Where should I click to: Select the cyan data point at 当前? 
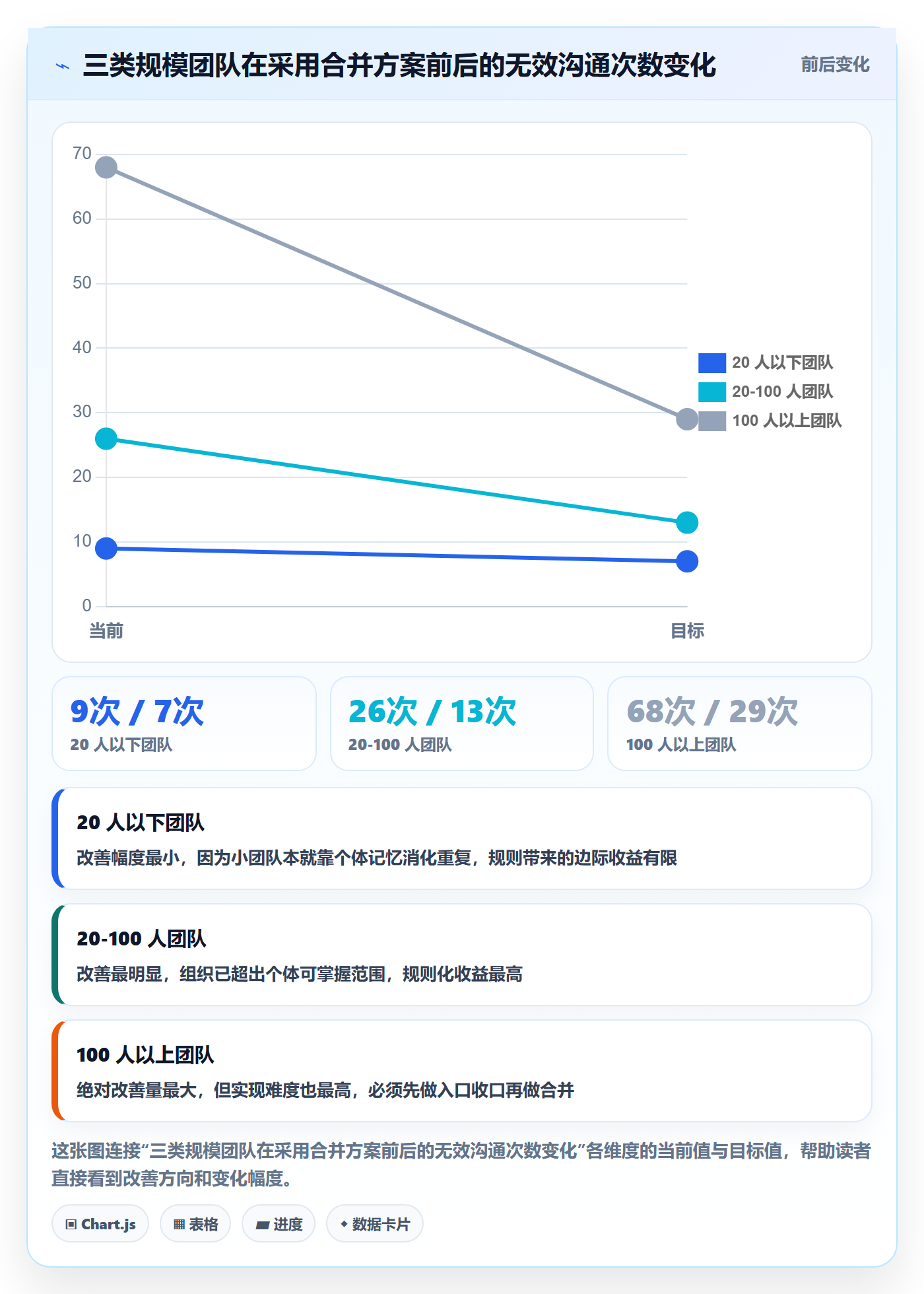[106, 438]
